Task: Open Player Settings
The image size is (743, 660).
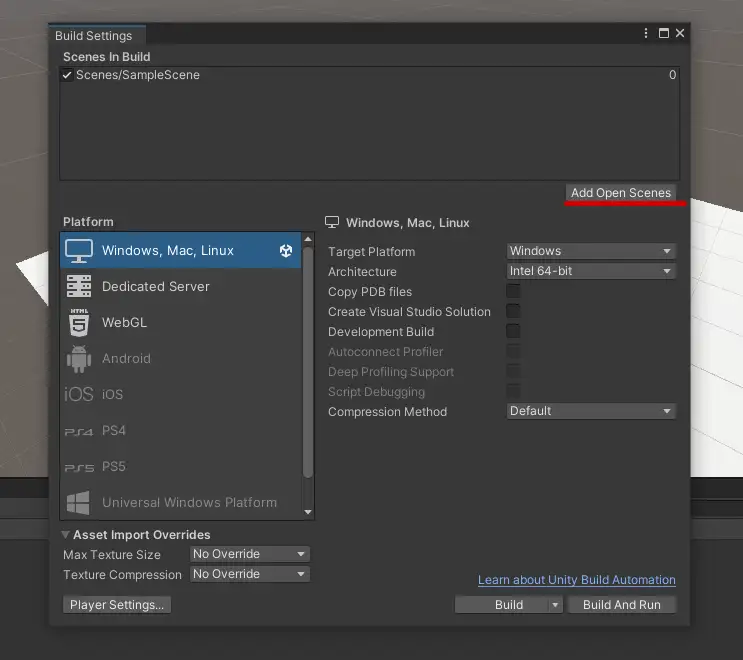Action: pyautogui.click(x=117, y=605)
